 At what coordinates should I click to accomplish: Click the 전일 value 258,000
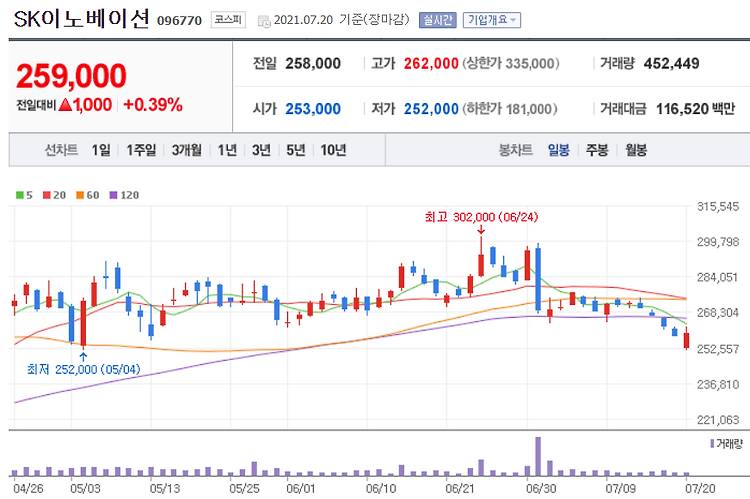[x=313, y=64]
